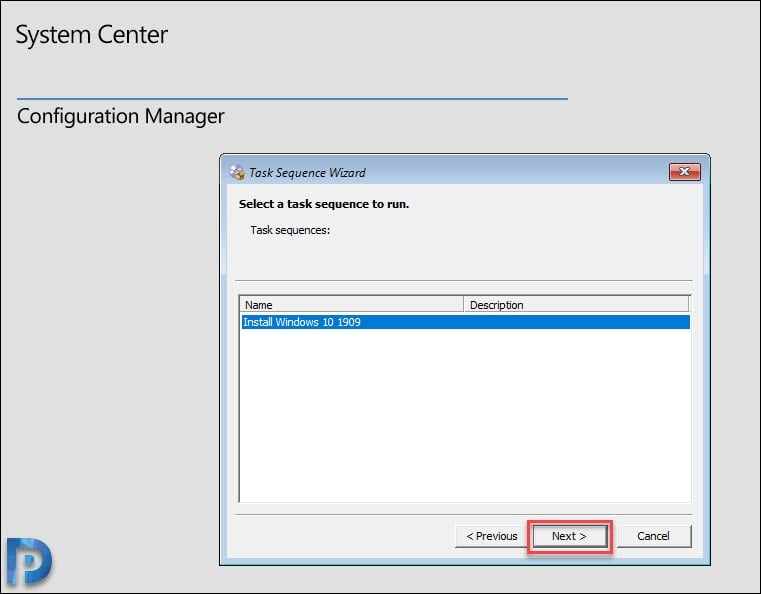Select Install Windows 10 1909 task sequence
This screenshot has width=761, height=594.
click(x=465, y=322)
